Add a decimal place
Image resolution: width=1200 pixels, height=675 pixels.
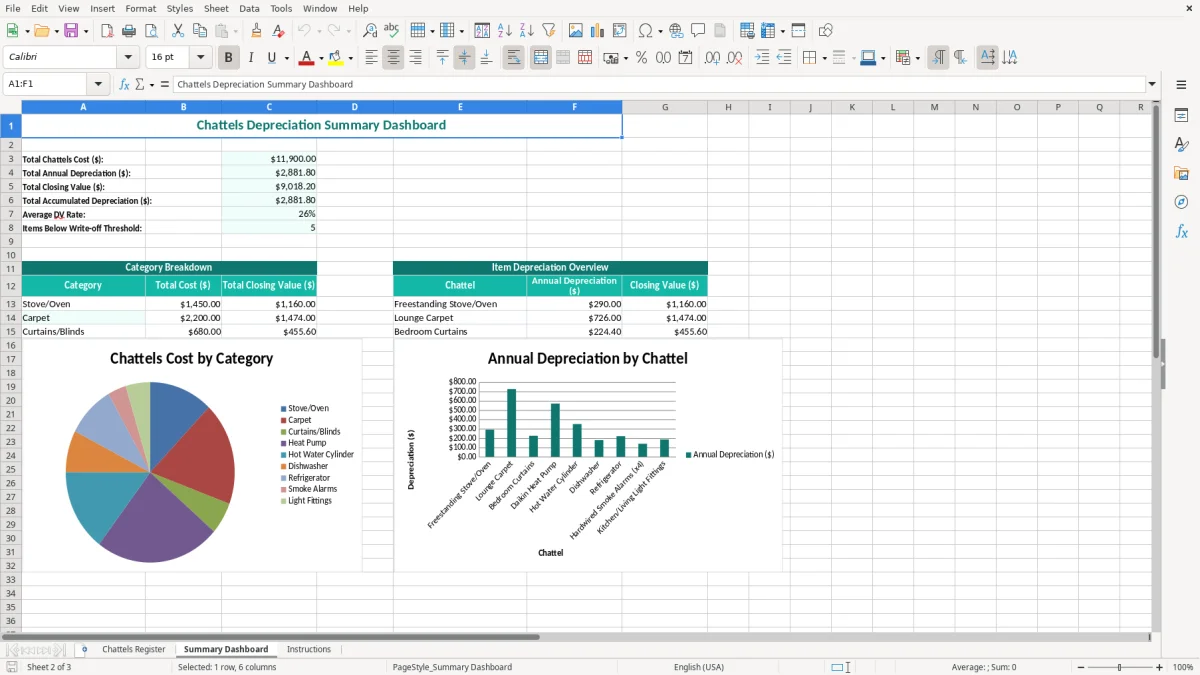pyautogui.click(x=712, y=58)
